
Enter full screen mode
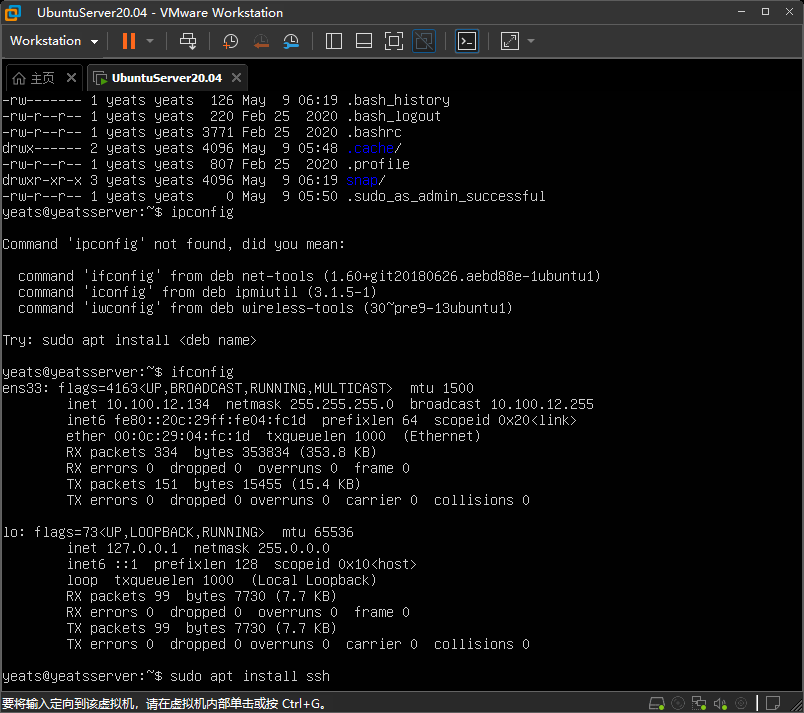394,41
